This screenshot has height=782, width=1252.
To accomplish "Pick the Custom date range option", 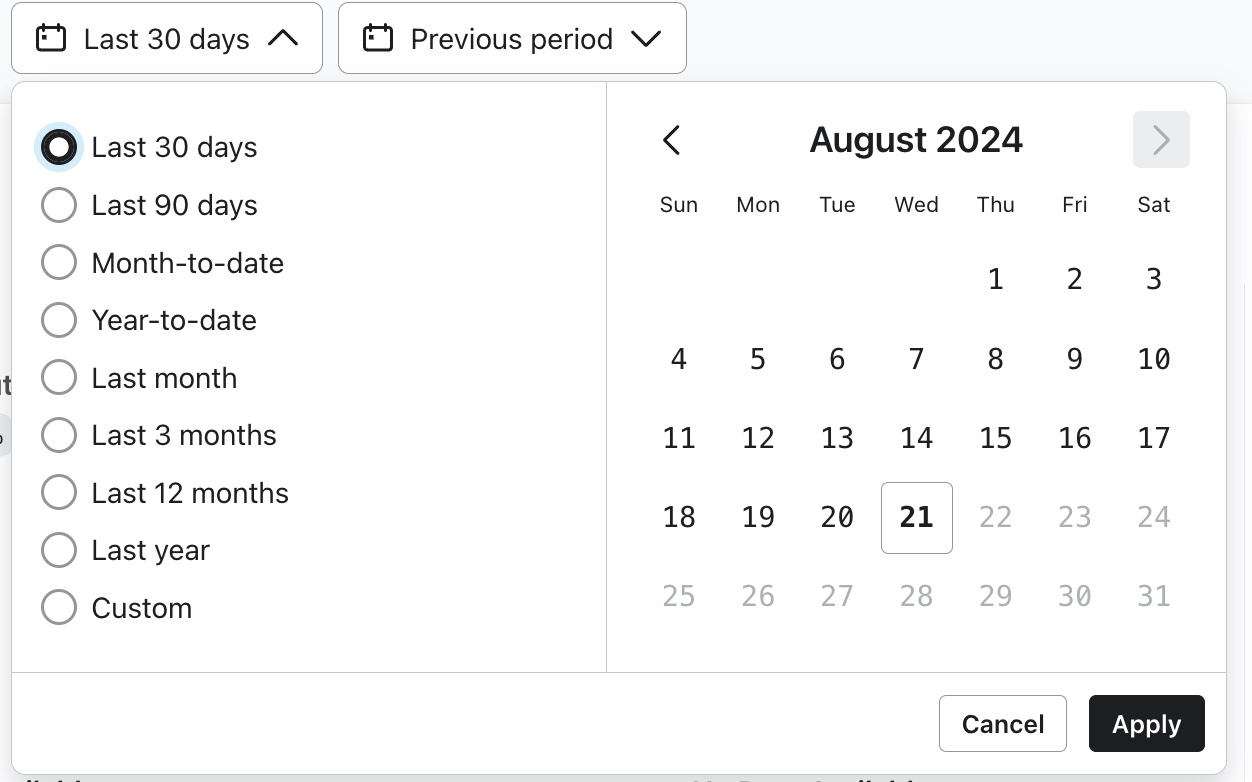I will pos(59,608).
